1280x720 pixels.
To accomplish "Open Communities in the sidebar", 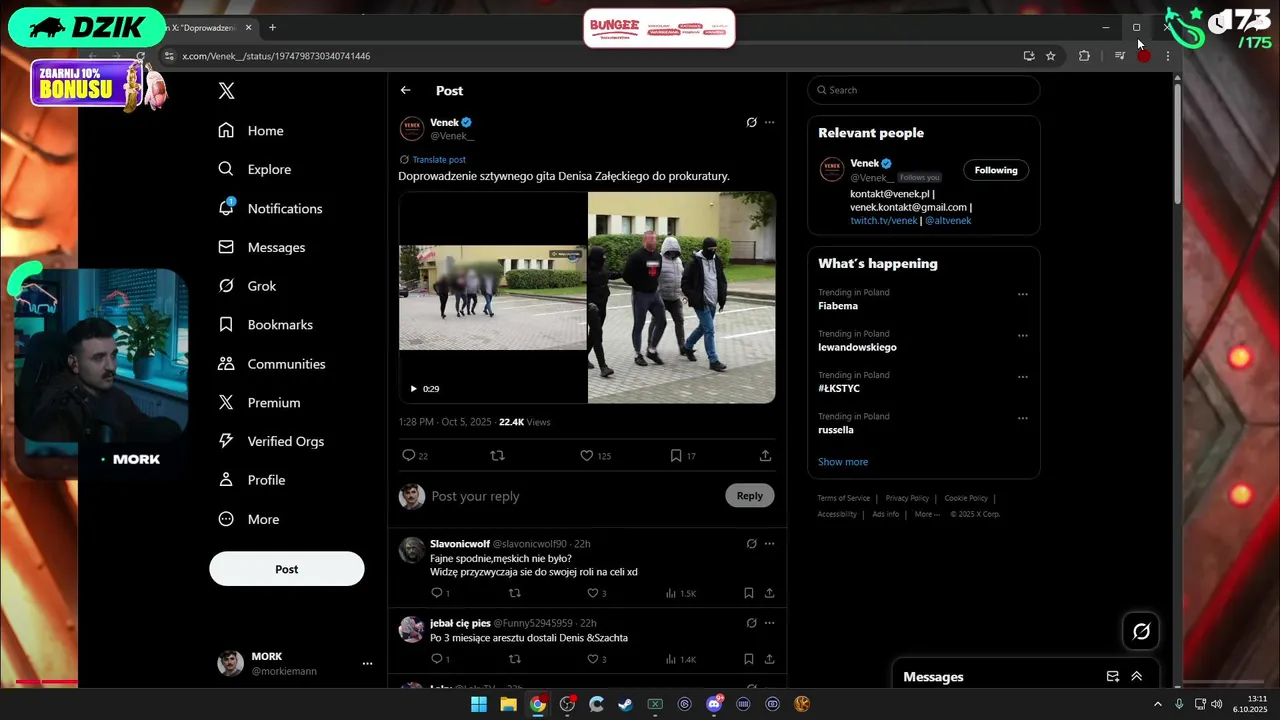I will 271,364.
